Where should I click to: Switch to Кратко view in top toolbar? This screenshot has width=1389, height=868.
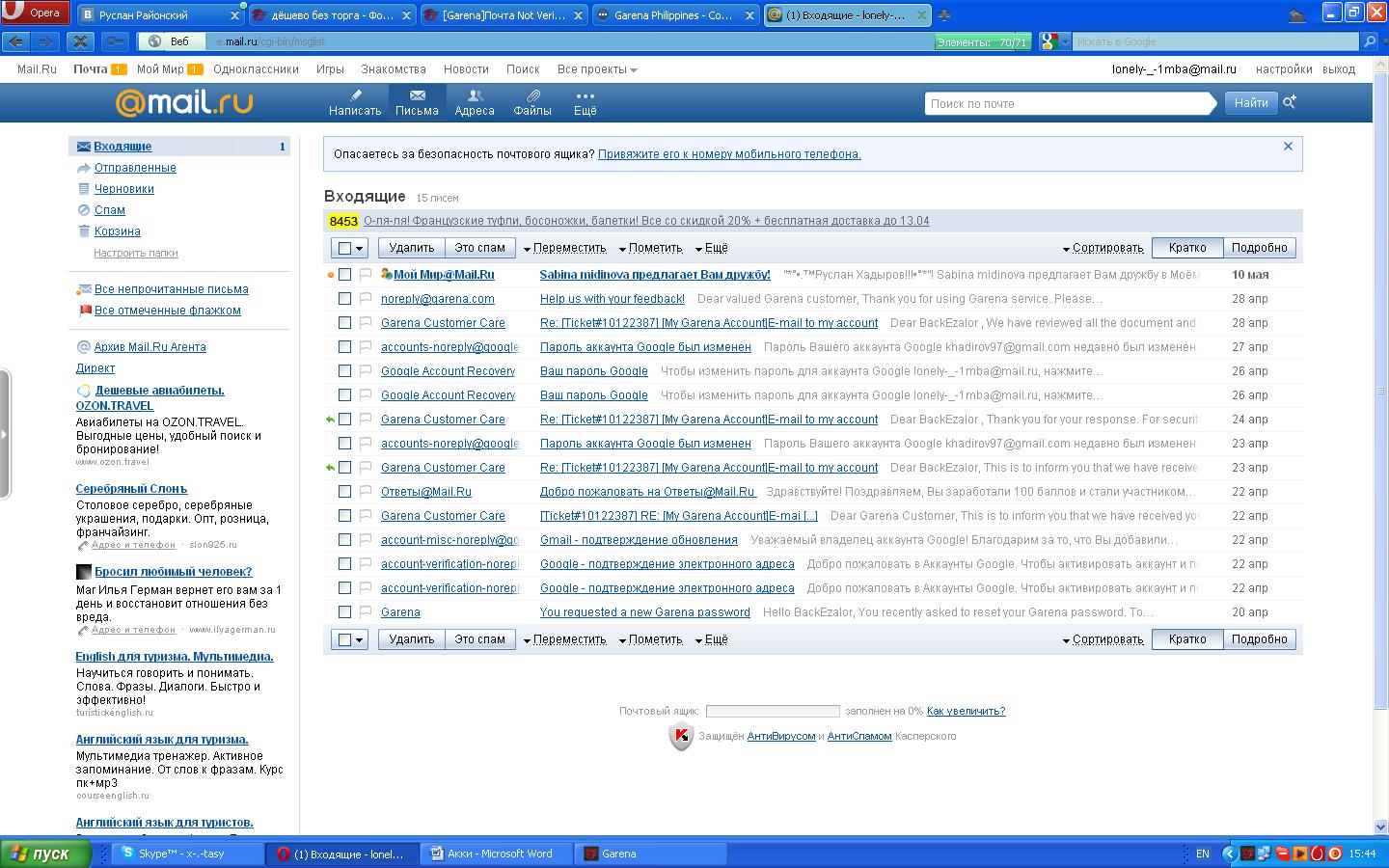(1187, 248)
